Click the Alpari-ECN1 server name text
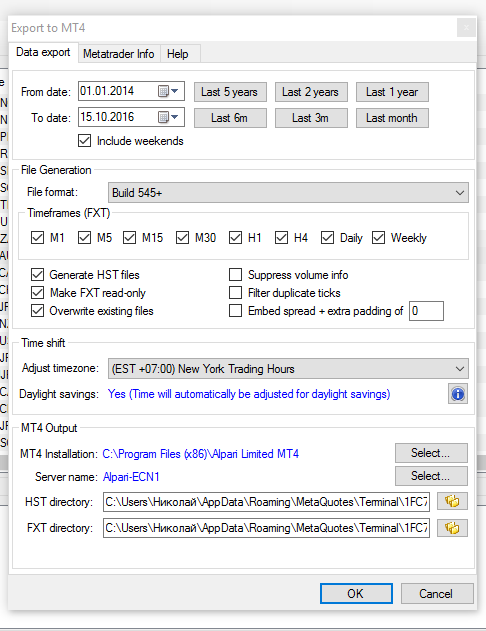486x631 pixels. [x=131, y=477]
